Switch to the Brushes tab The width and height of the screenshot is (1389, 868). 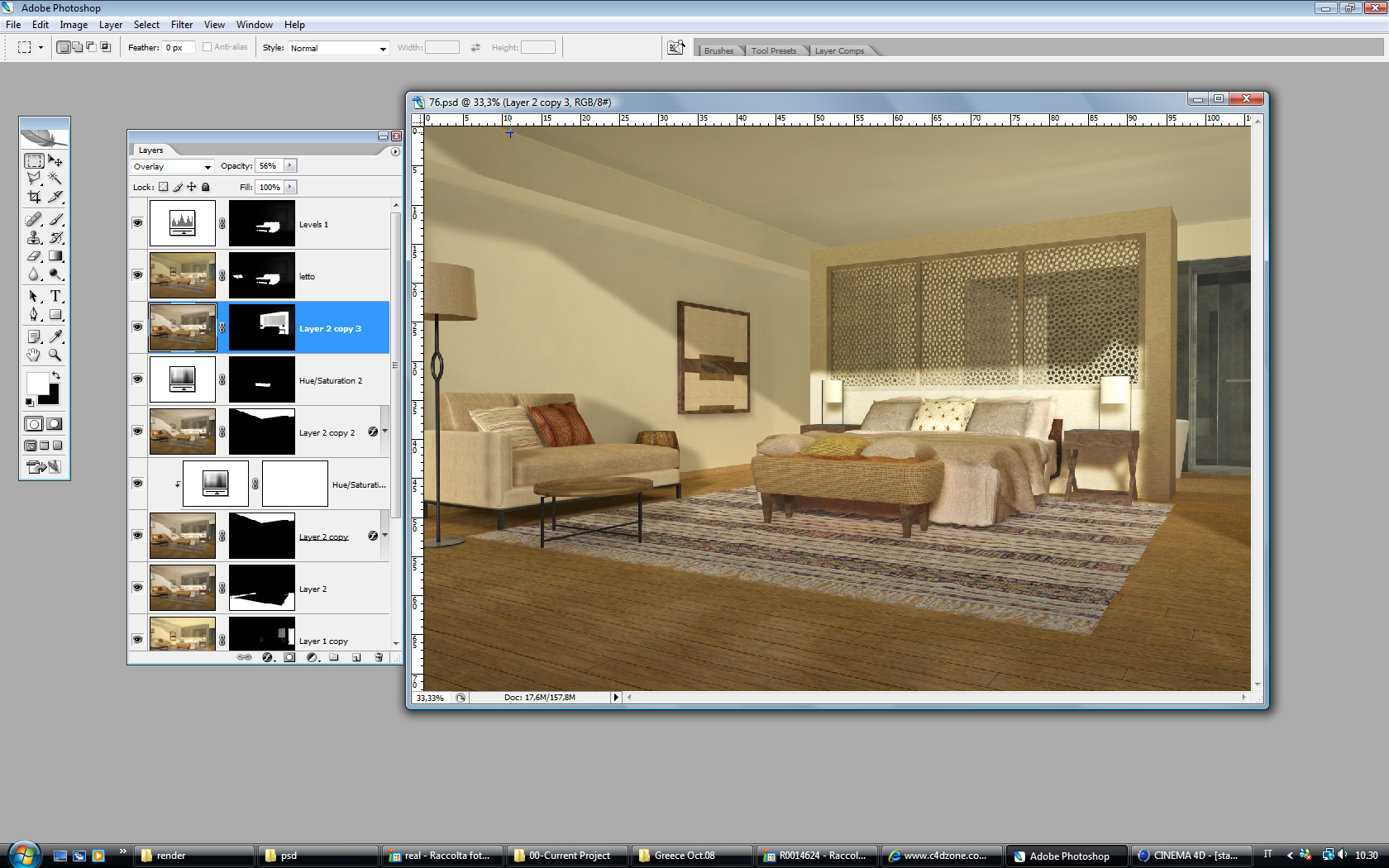tap(718, 50)
